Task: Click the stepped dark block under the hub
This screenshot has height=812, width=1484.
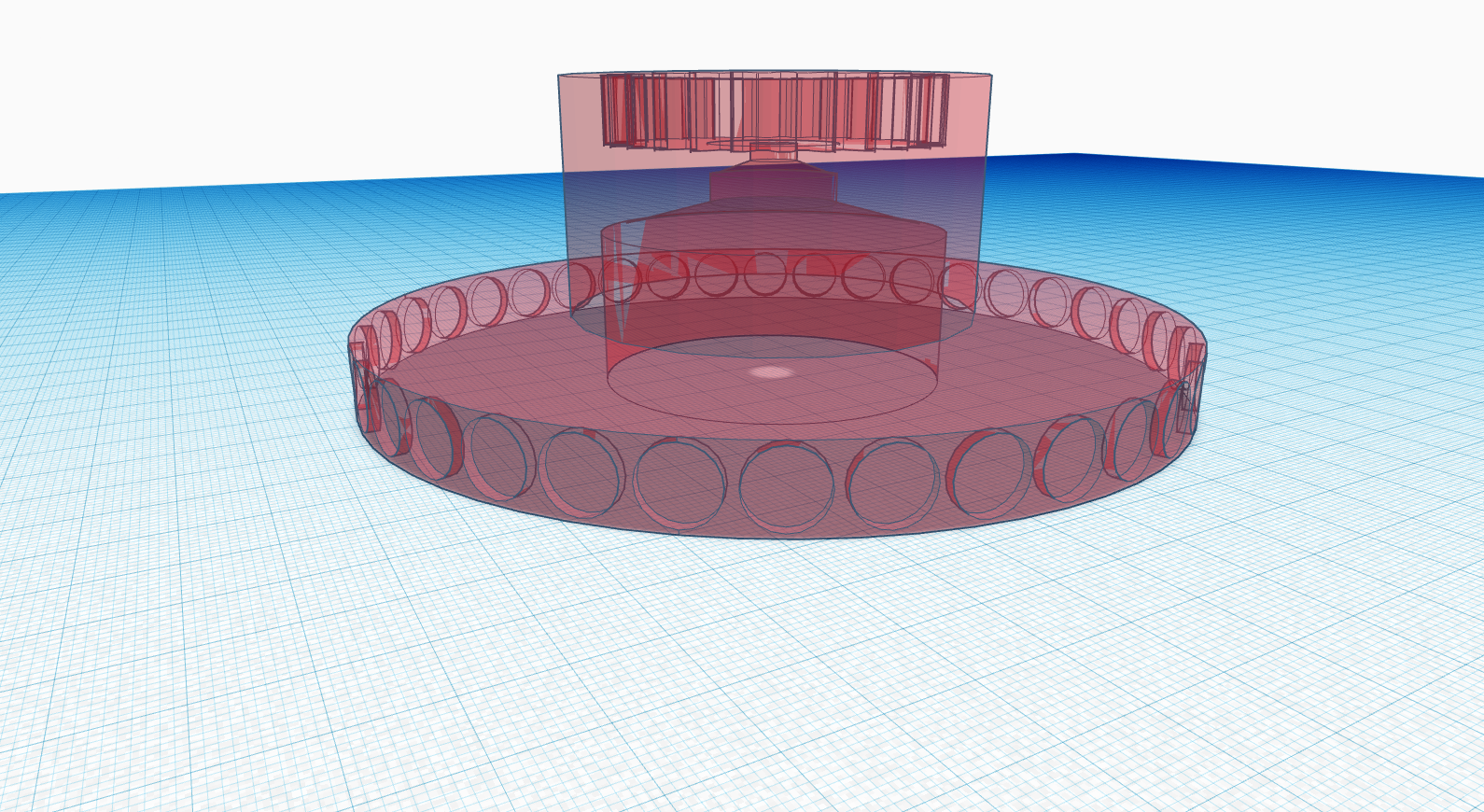Action: coord(771,185)
